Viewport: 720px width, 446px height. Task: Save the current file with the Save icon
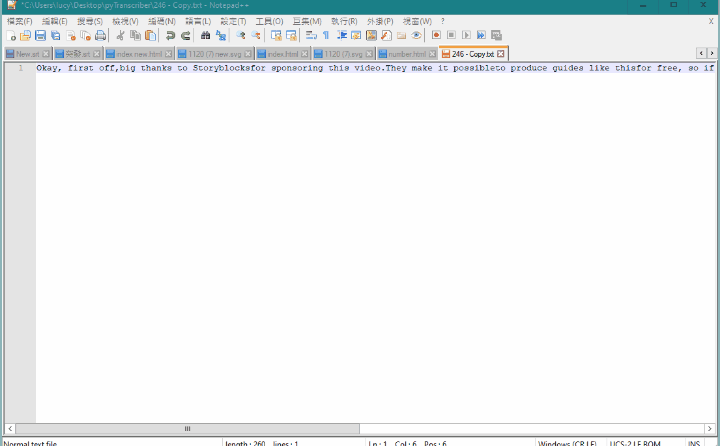40,35
